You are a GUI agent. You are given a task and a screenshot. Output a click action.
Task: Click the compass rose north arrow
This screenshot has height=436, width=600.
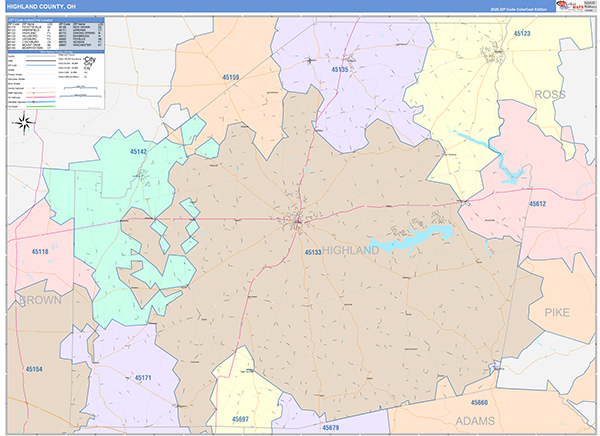(26, 123)
